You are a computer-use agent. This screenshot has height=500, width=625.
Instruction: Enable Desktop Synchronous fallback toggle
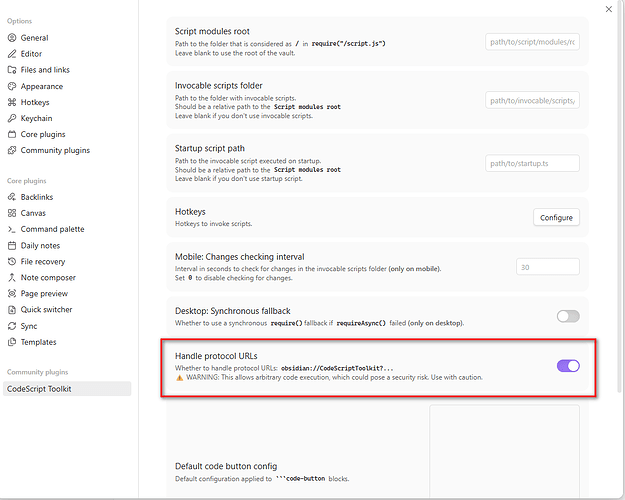(x=567, y=316)
